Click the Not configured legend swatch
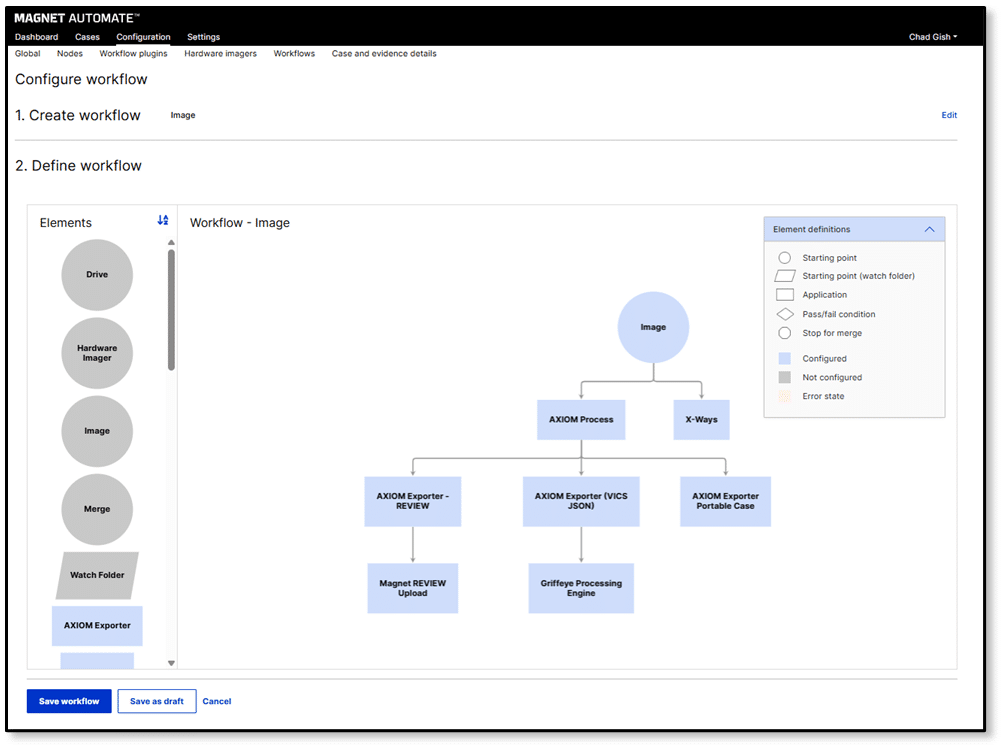 pyautogui.click(x=785, y=378)
